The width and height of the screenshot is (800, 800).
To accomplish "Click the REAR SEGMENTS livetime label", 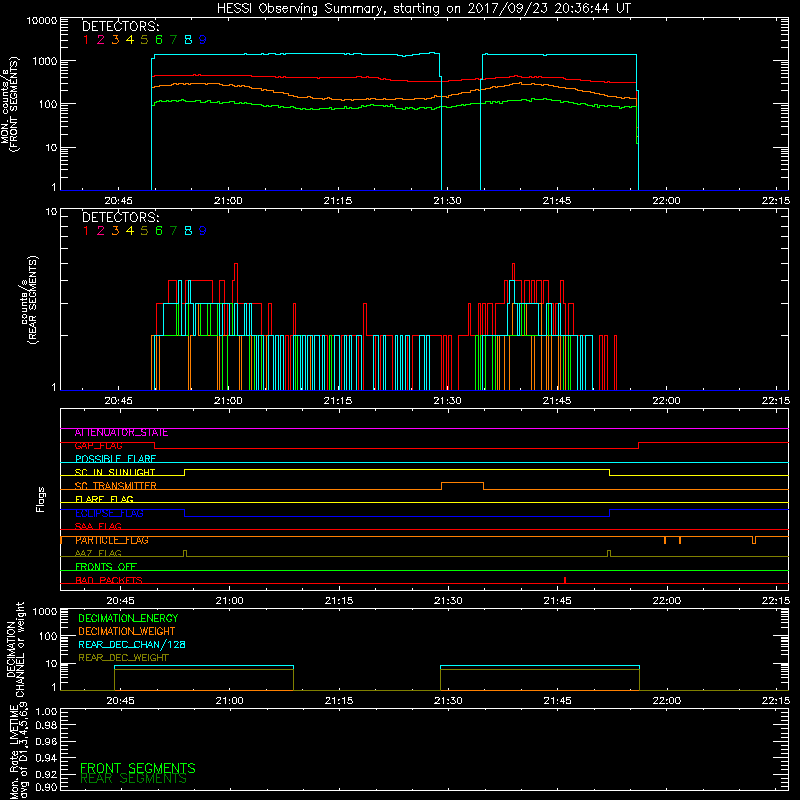I will (133, 779).
